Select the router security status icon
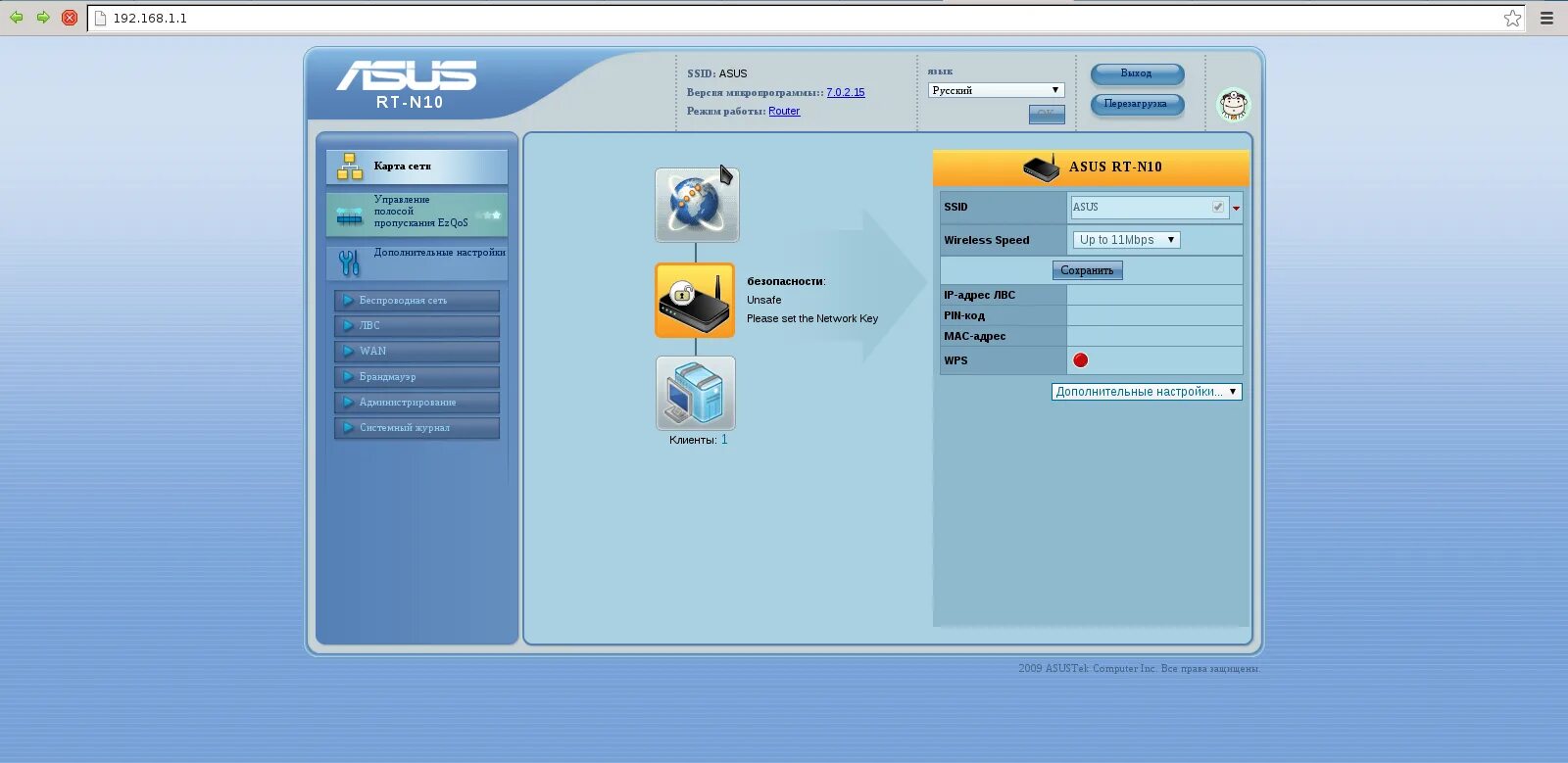1568x763 pixels. (x=695, y=301)
